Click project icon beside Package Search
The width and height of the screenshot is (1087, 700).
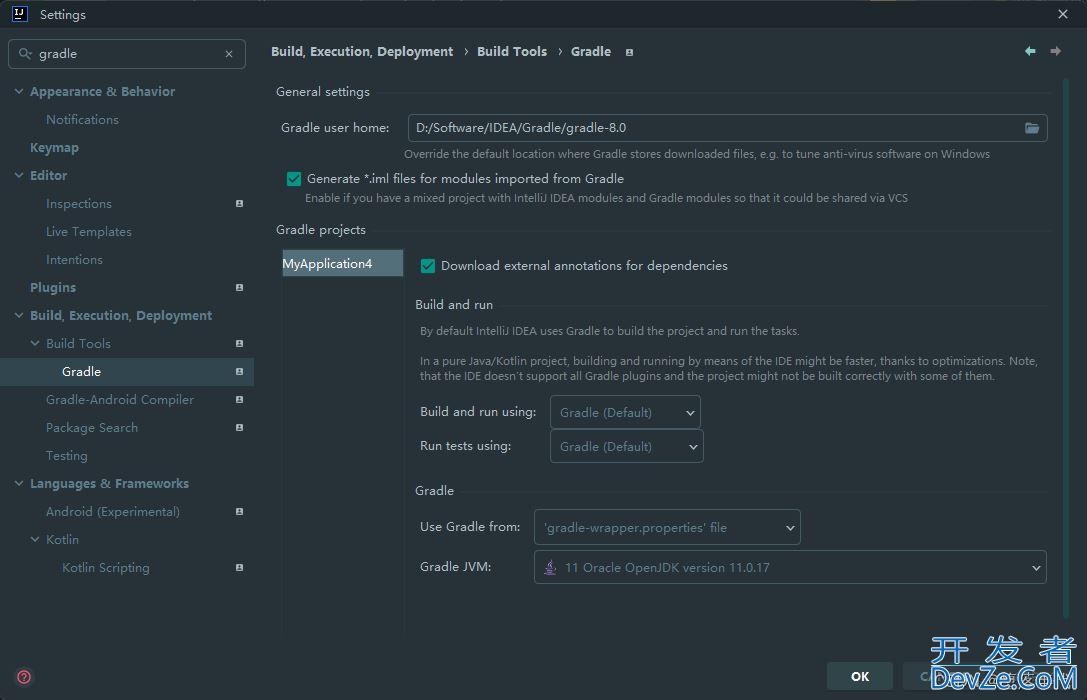click(239, 428)
